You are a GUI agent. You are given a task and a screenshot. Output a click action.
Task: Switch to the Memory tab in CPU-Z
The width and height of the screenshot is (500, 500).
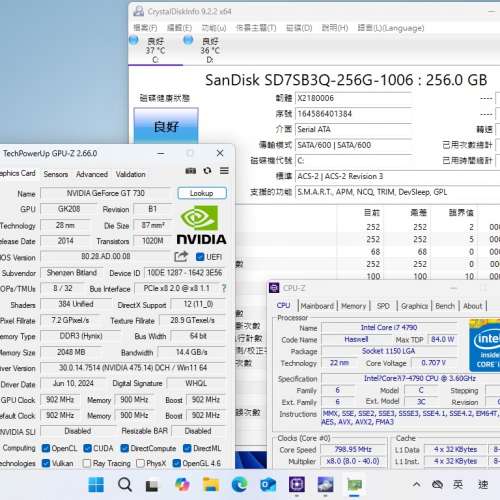[x=354, y=306]
